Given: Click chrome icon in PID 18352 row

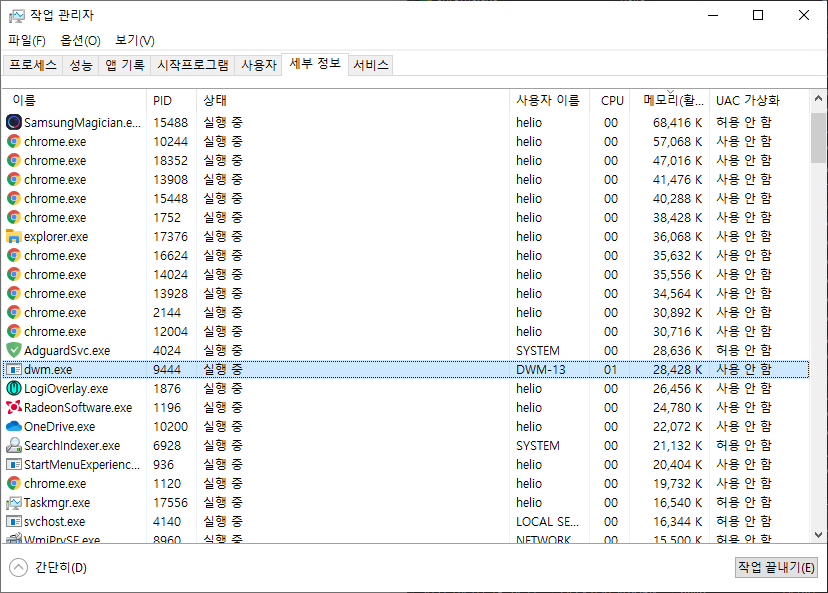Looking at the screenshot, I should [14, 161].
